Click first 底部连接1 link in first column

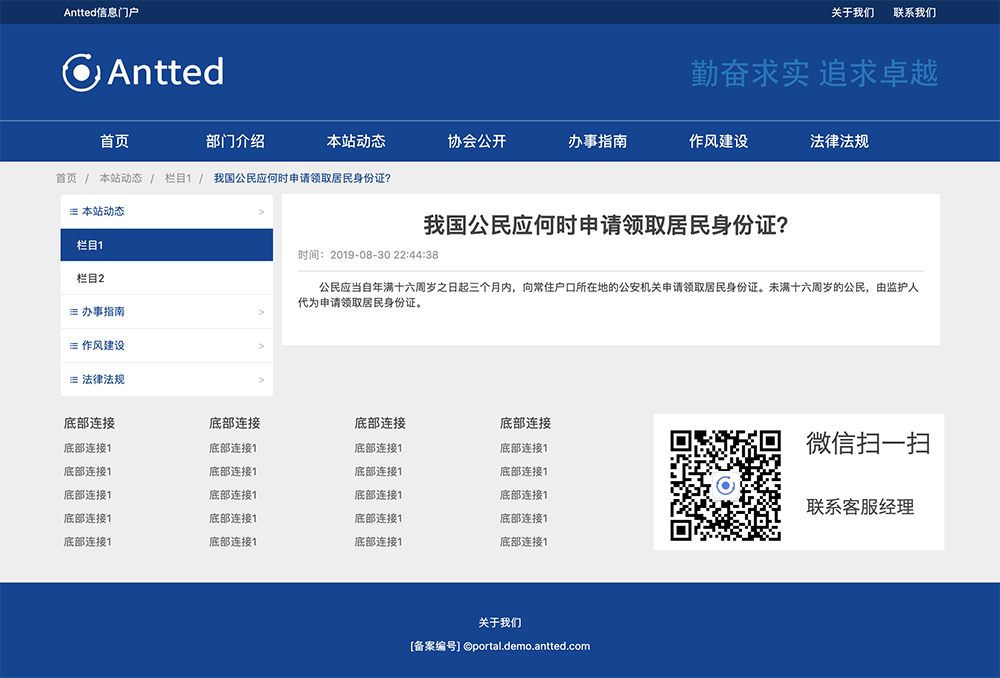click(87, 448)
